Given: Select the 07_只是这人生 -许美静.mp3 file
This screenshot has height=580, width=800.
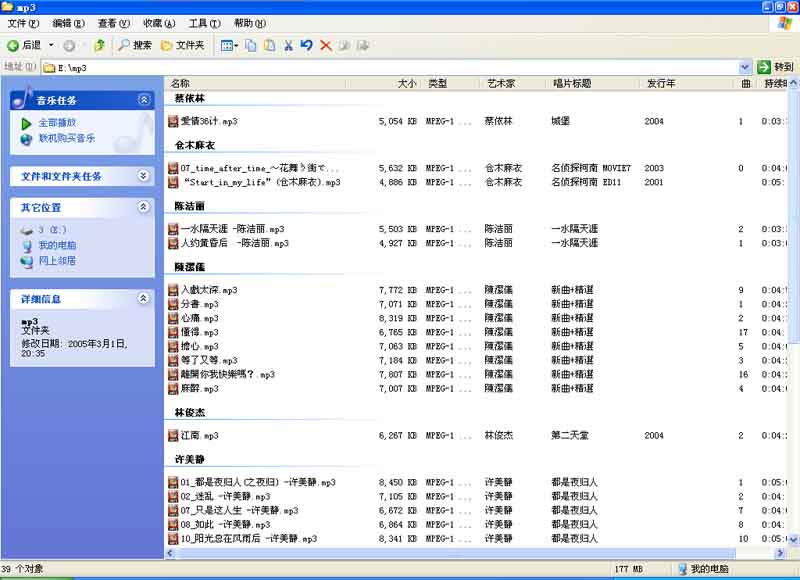Looking at the screenshot, I should (234, 511).
